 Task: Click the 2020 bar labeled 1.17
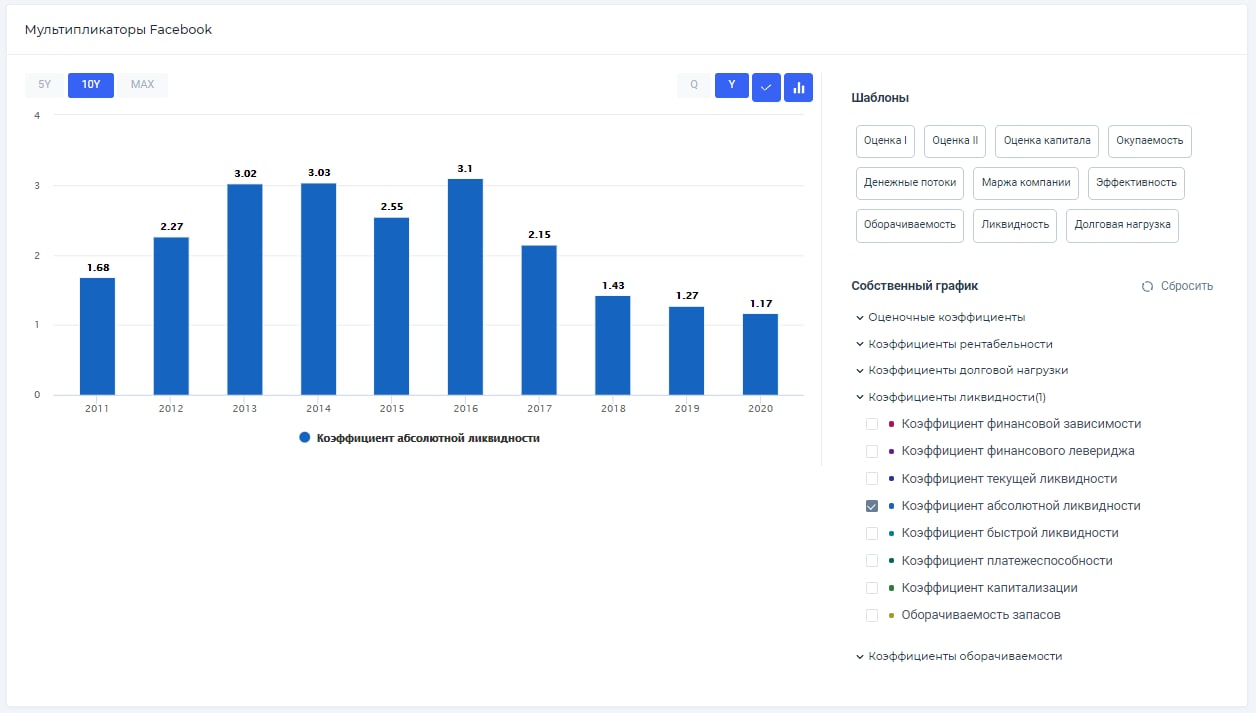tap(760, 354)
